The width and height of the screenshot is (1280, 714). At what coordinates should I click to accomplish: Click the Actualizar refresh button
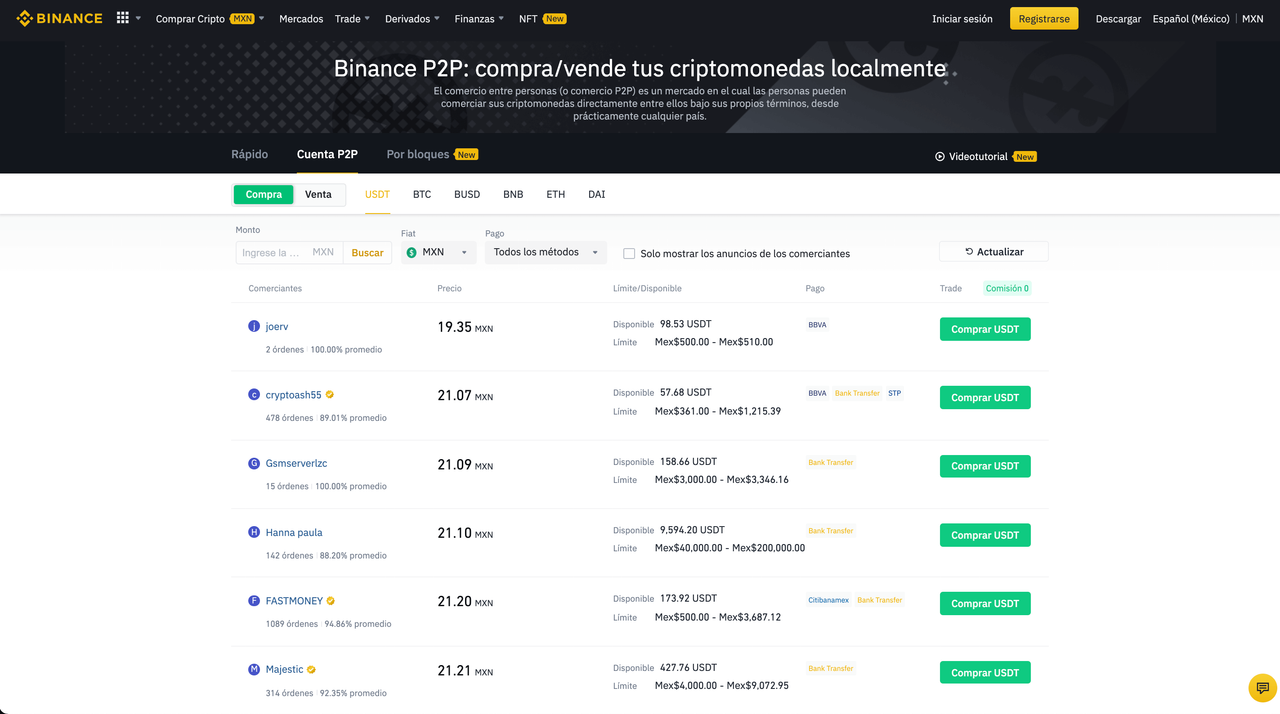coord(994,252)
